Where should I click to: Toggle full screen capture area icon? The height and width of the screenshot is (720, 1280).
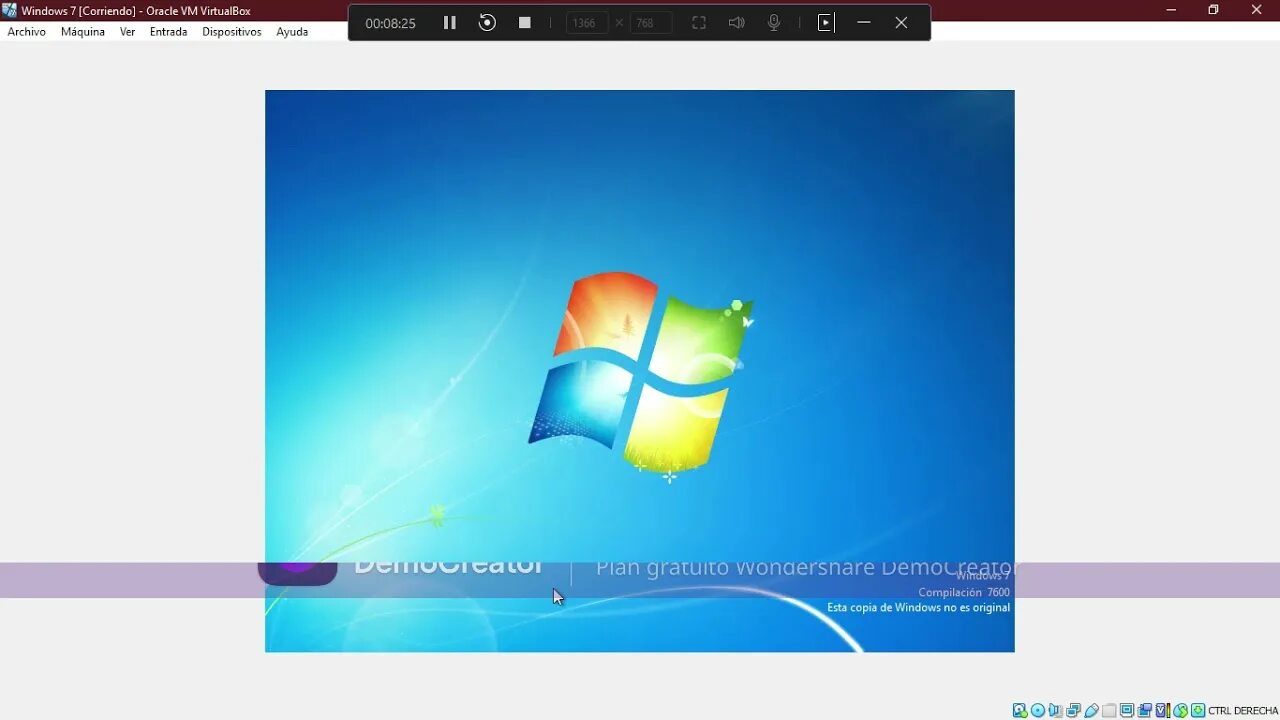[x=699, y=22]
